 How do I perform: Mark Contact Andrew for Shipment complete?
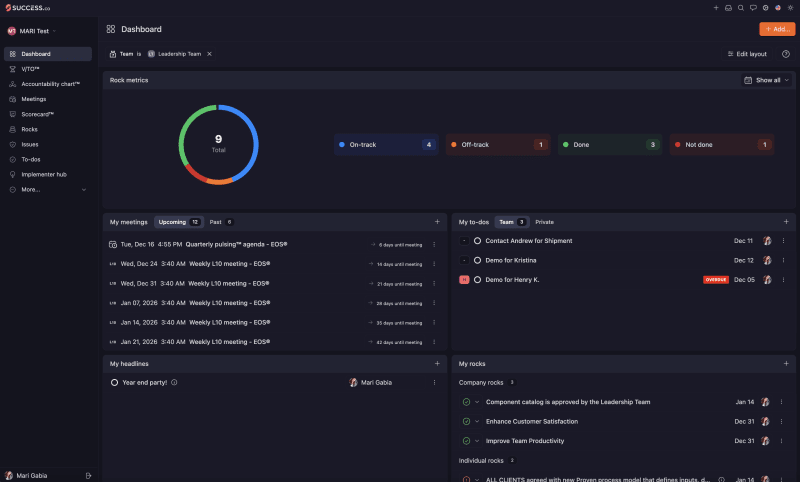pyautogui.click(x=477, y=241)
